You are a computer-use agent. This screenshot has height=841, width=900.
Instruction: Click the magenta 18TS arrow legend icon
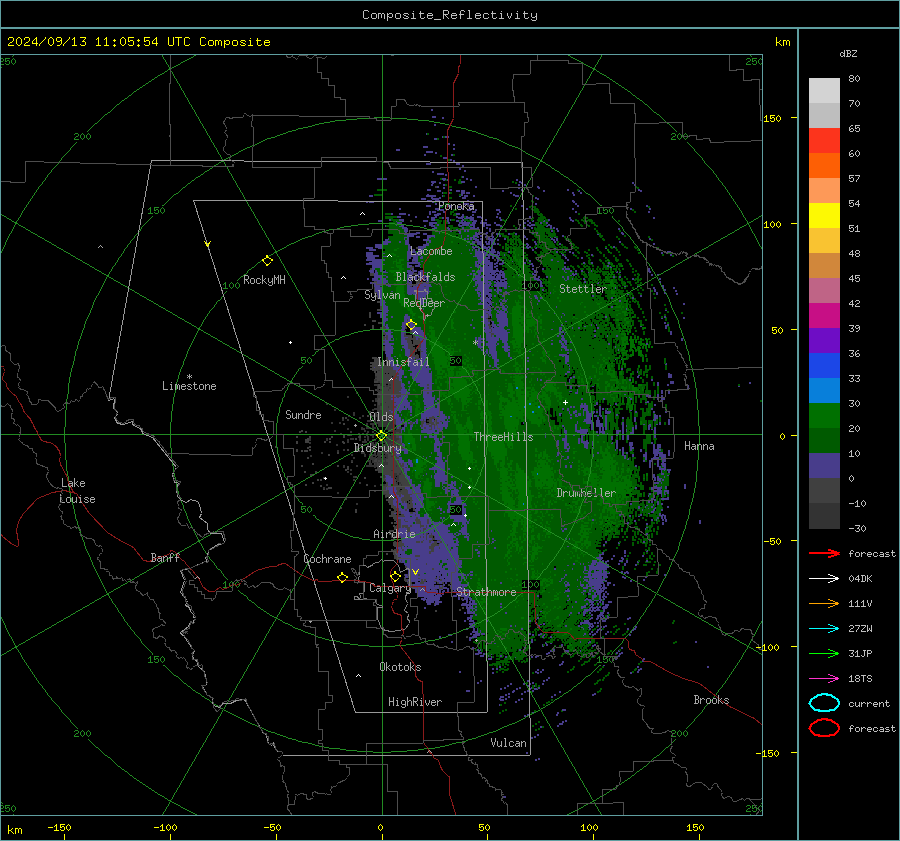(824, 678)
